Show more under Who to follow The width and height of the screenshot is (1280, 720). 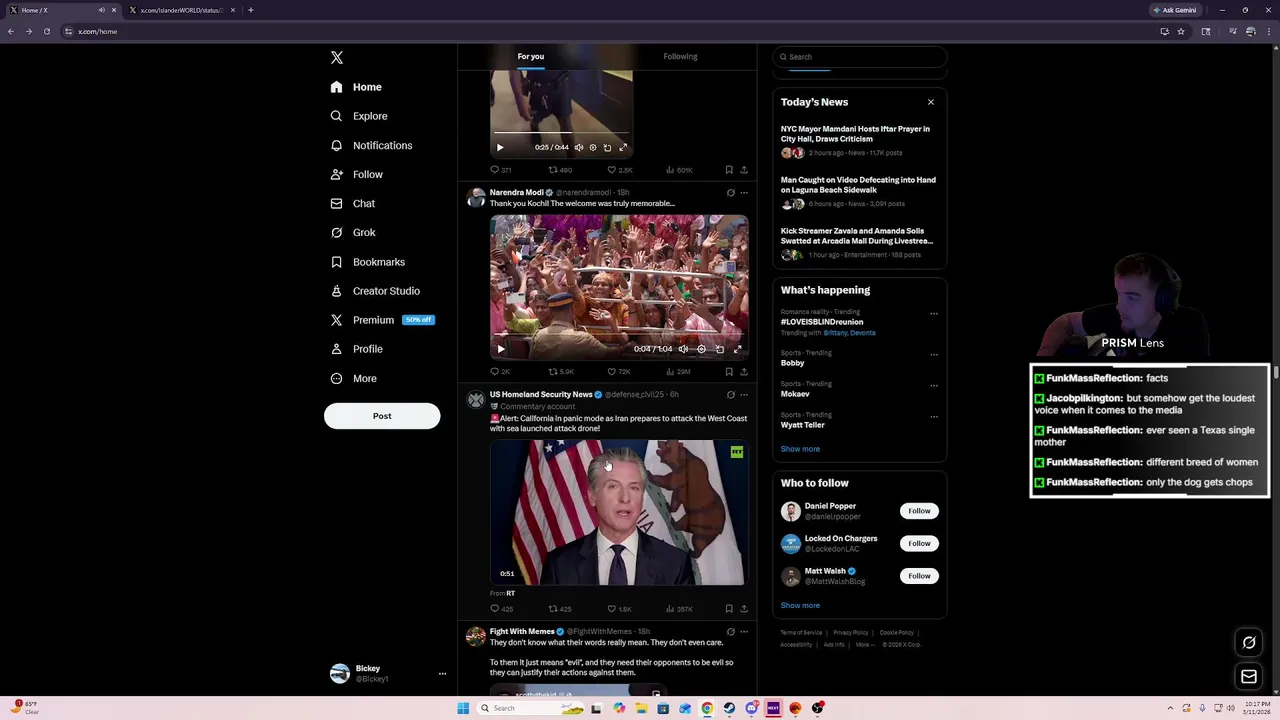(800, 605)
